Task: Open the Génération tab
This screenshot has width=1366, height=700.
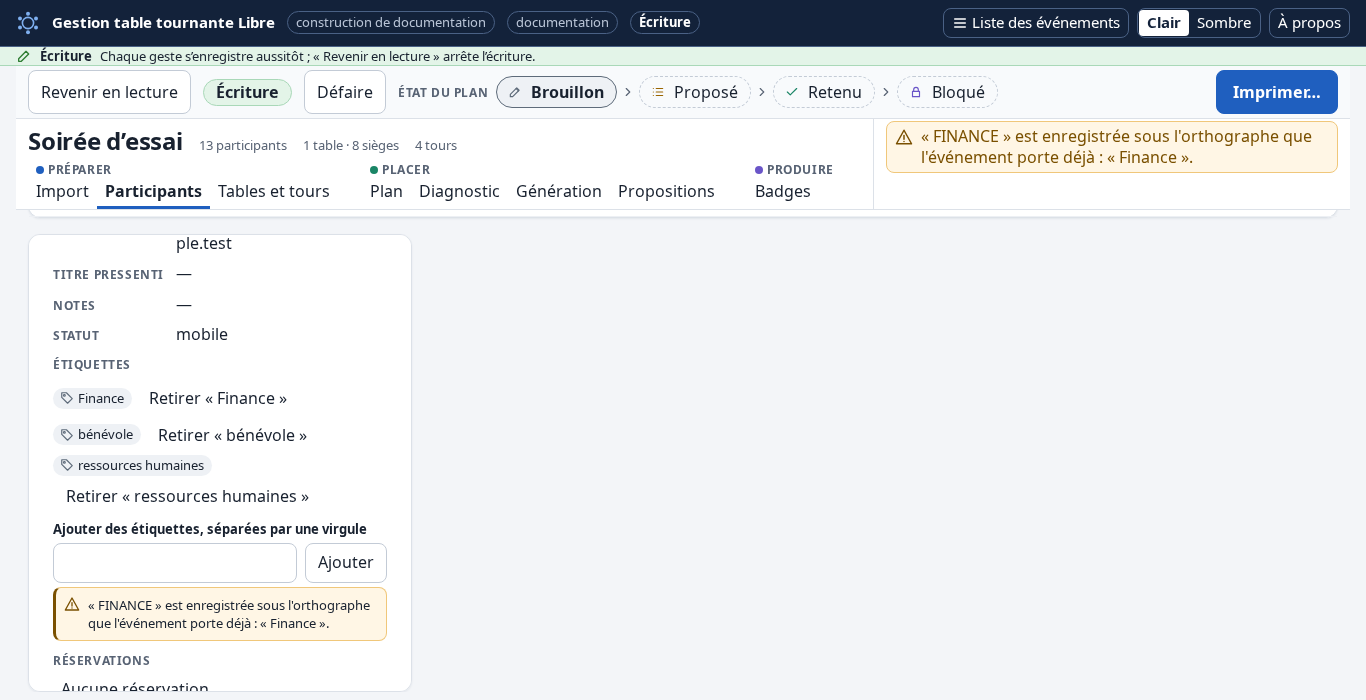Action: pos(559,191)
